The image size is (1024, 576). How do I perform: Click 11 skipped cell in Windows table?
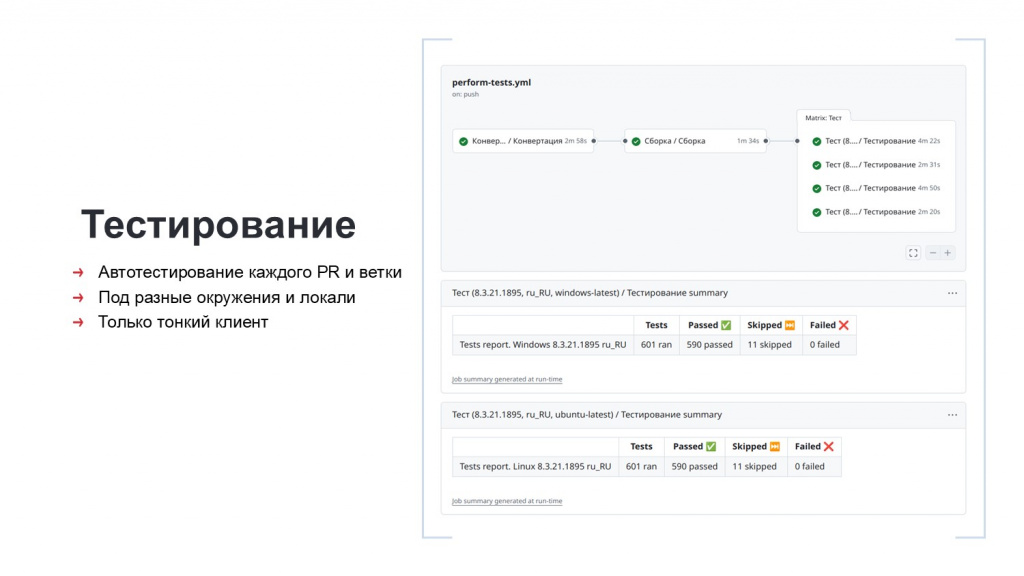pyautogui.click(x=770, y=345)
